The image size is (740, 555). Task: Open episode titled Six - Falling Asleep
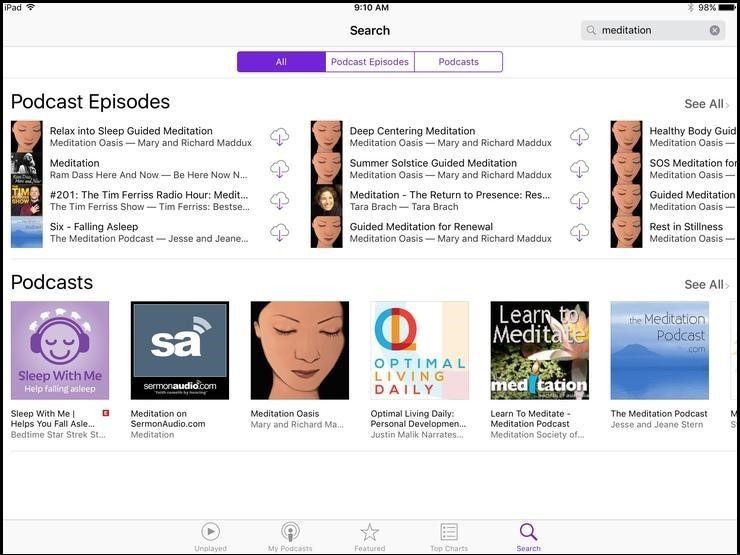[x=94, y=227]
